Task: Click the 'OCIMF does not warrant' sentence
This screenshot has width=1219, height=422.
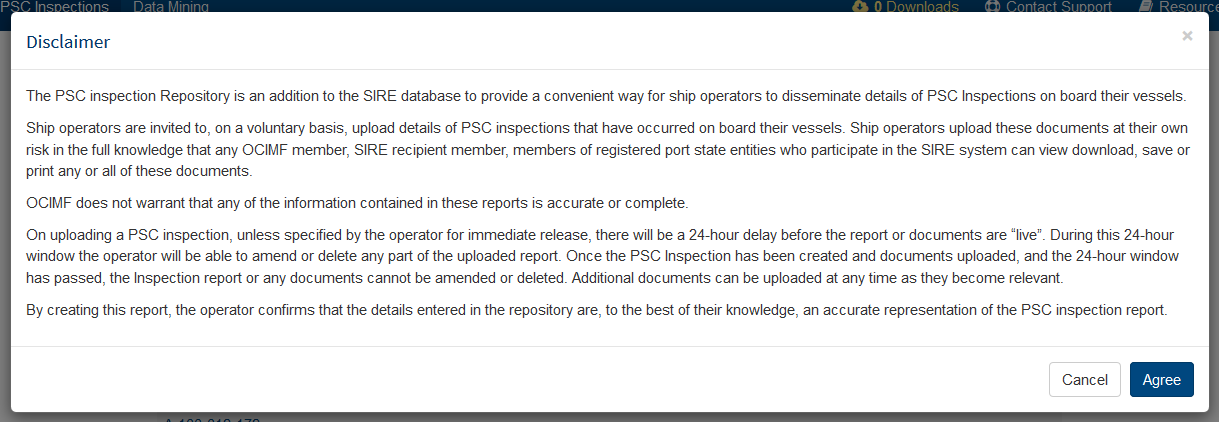Action: pyautogui.click(x=357, y=203)
